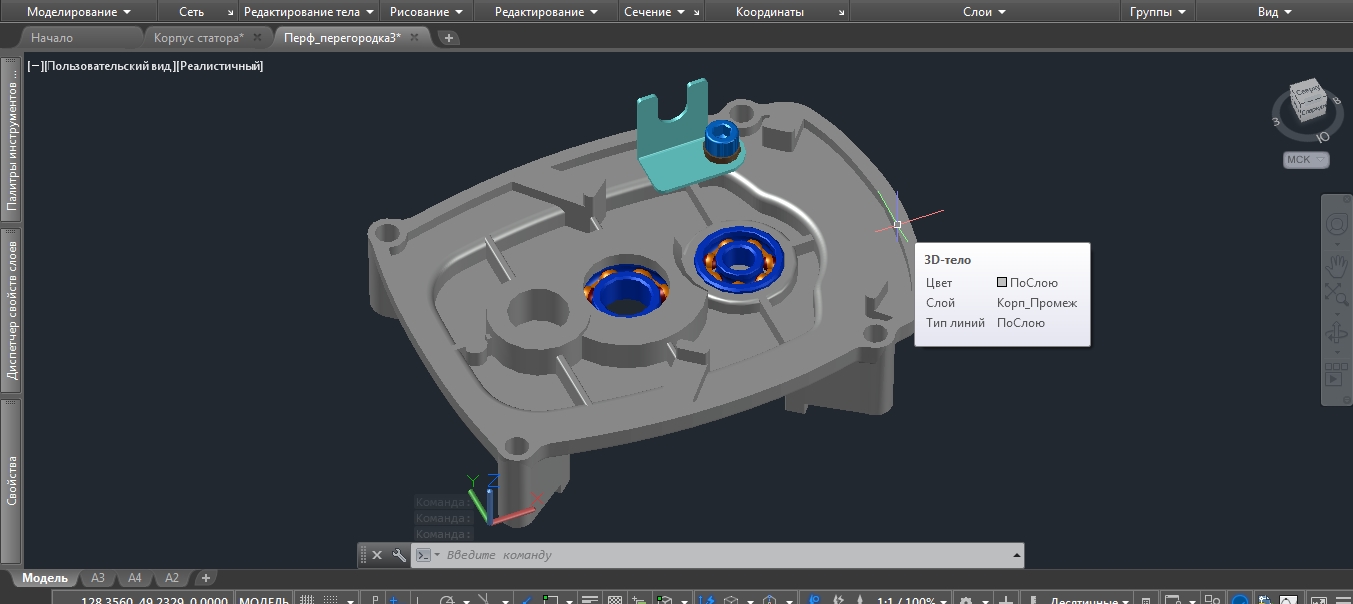Open ShowMotion in the navigation bar
Image resolution: width=1353 pixels, height=604 pixels.
1336,375
